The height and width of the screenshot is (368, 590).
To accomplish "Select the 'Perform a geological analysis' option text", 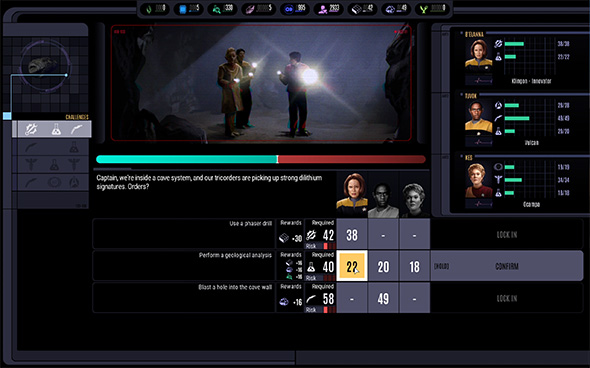I will [235, 255].
